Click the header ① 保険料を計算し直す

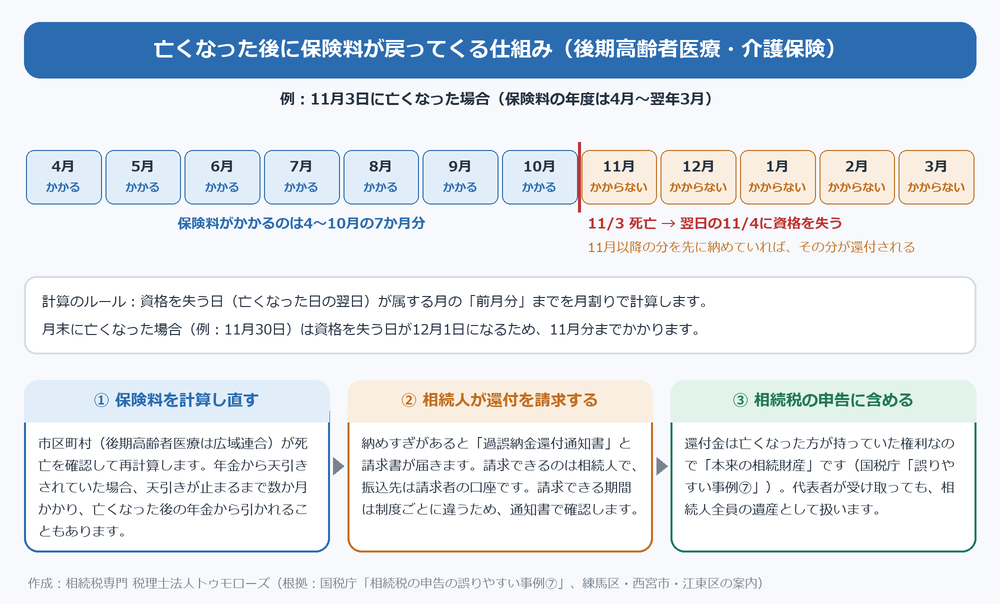pyautogui.click(x=177, y=401)
